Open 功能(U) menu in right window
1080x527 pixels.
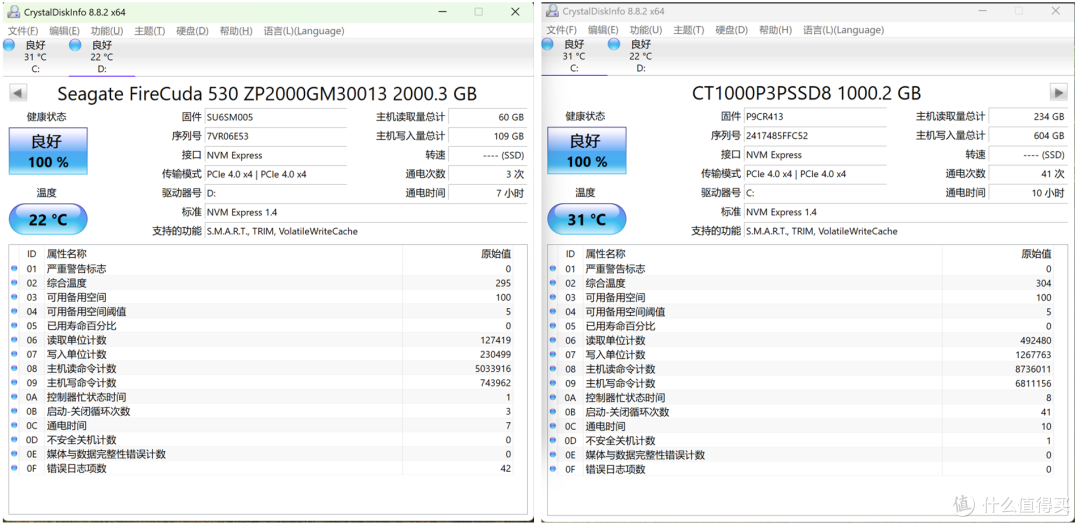point(646,30)
